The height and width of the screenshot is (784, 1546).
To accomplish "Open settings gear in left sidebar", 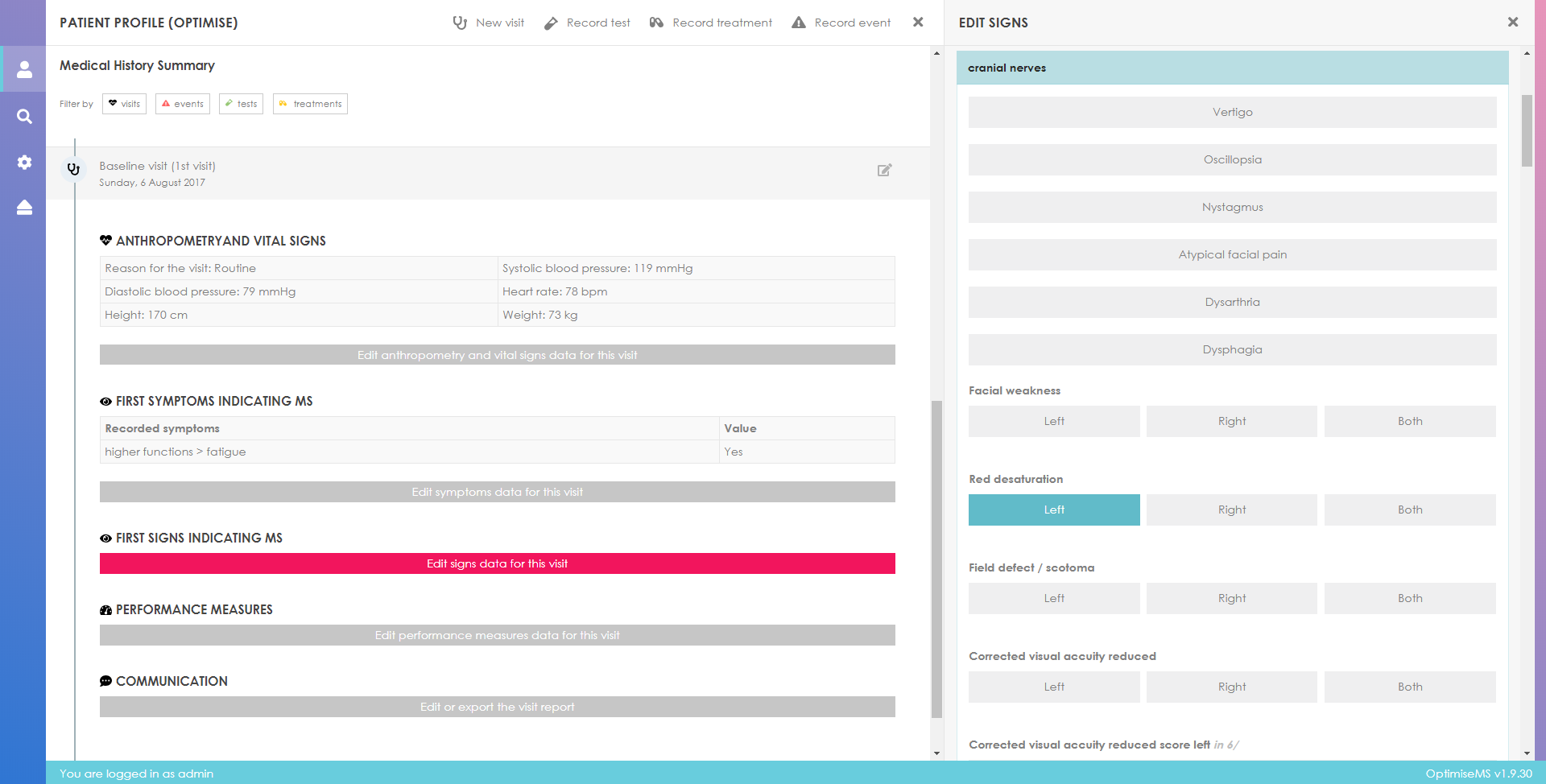I will pos(24,163).
